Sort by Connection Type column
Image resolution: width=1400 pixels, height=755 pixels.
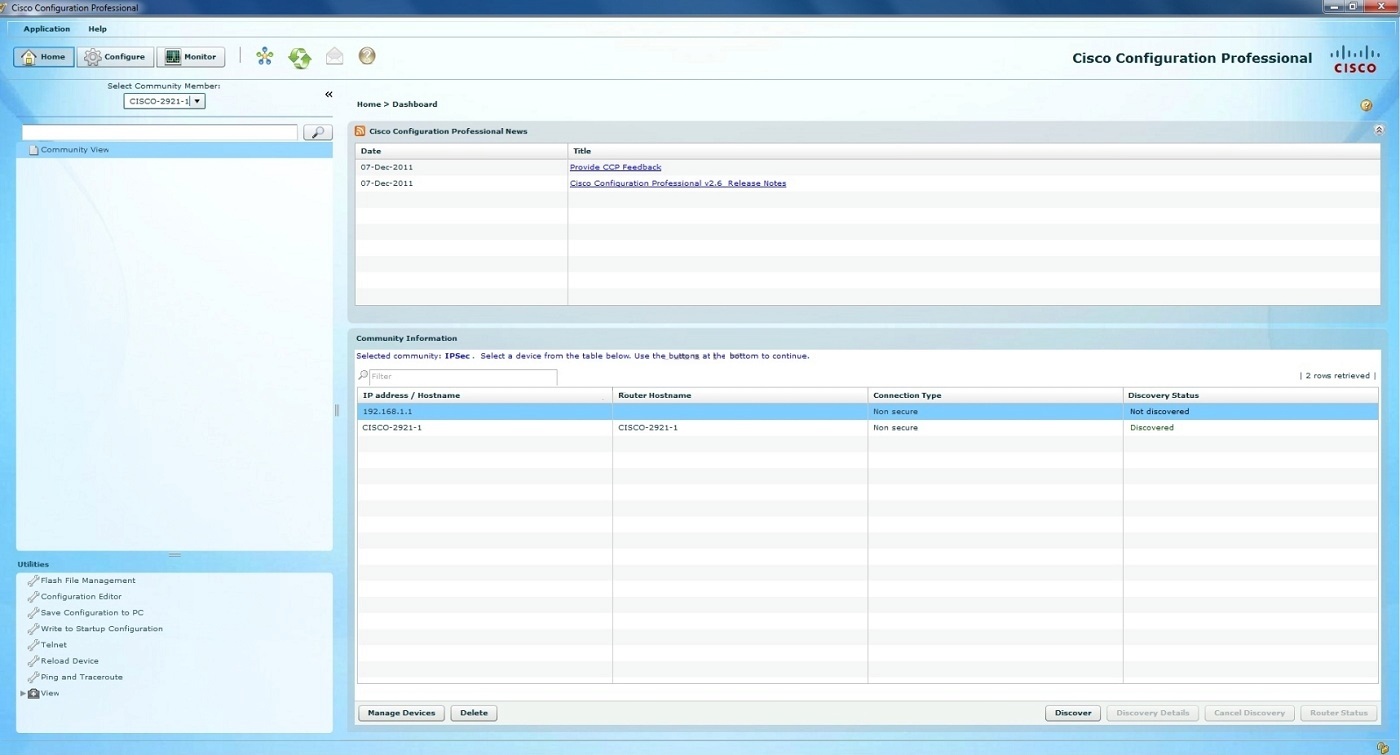996,395
